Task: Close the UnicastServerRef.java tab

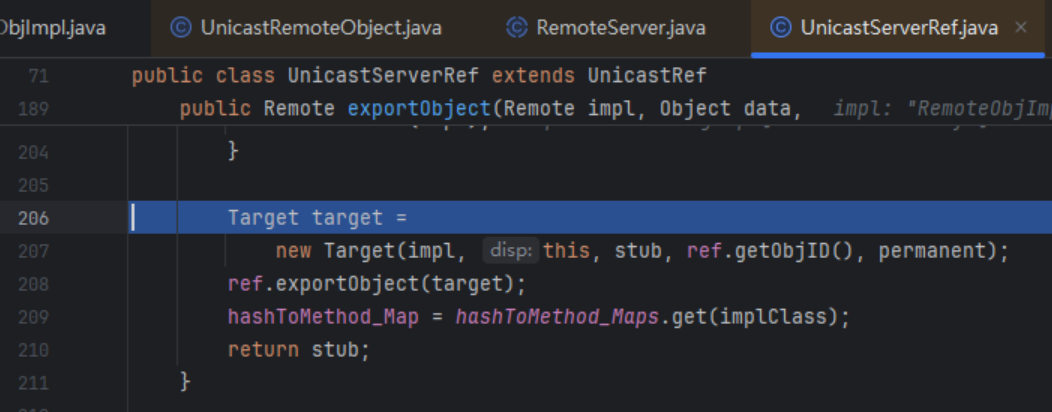Action: coord(1021,27)
